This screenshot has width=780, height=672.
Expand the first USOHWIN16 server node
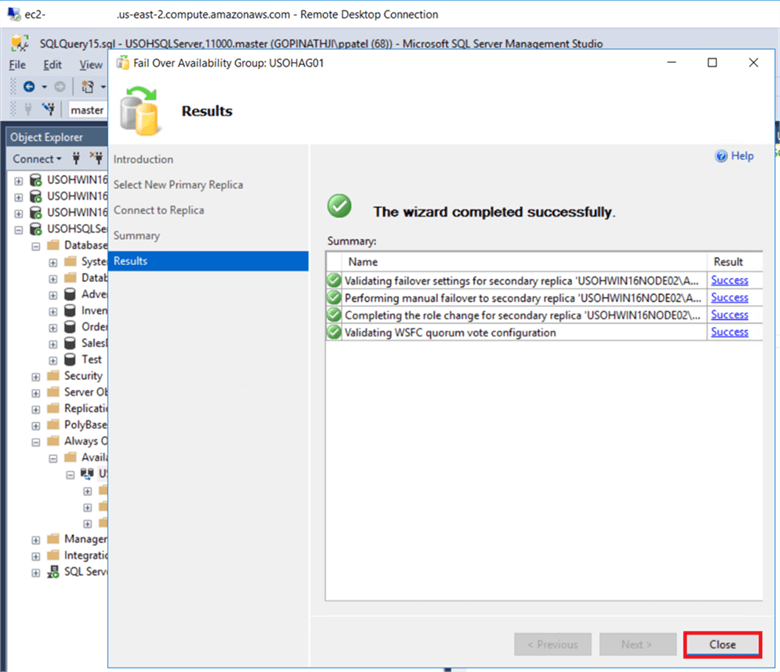[x=18, y=181]
